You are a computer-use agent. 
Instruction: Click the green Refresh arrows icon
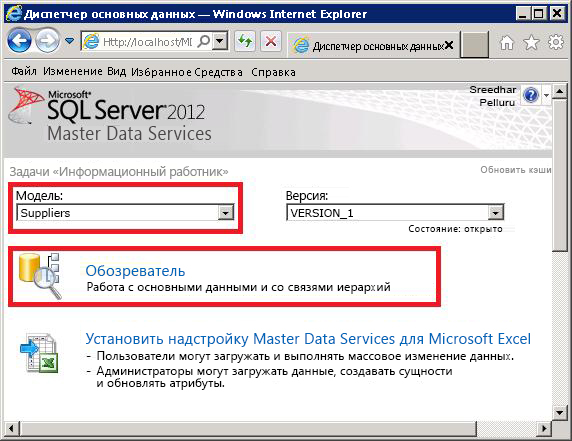(x=244, y=41)
